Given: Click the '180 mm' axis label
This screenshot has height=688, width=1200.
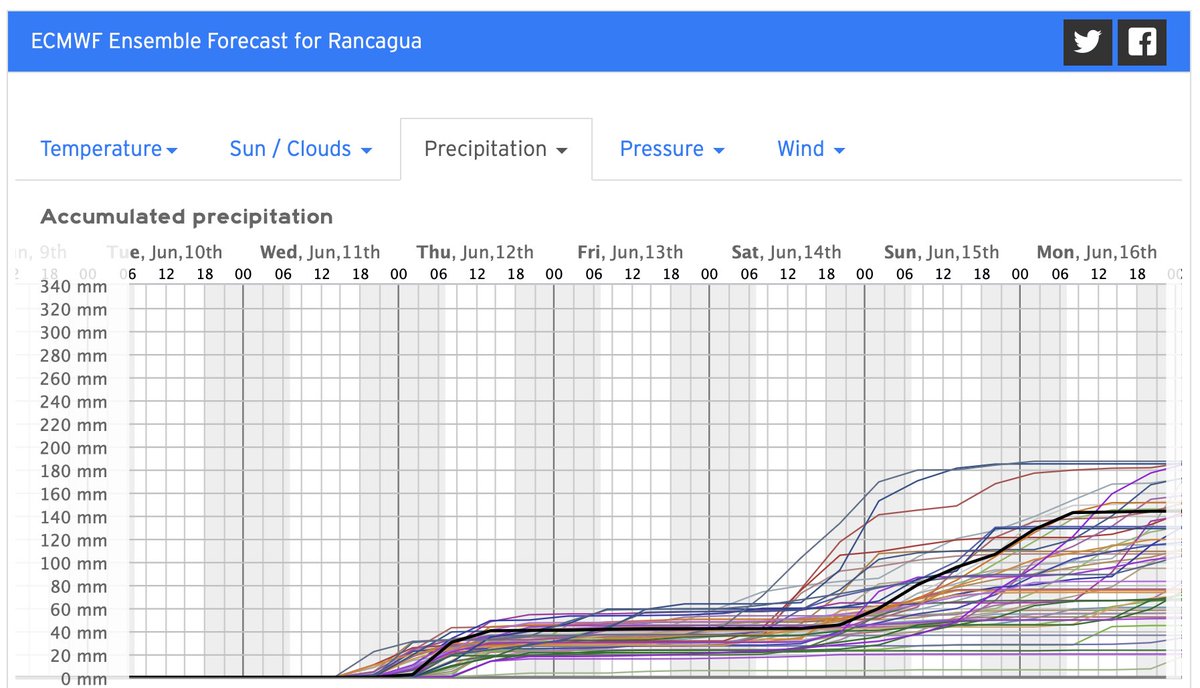Looking at the screenshot, I should pyautogui.click(x=73, y=471).
